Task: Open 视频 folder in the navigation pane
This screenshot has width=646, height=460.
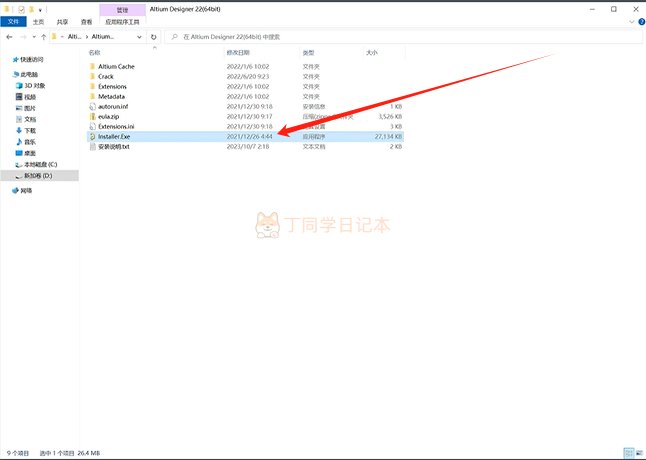Action: tap(26, 97)
